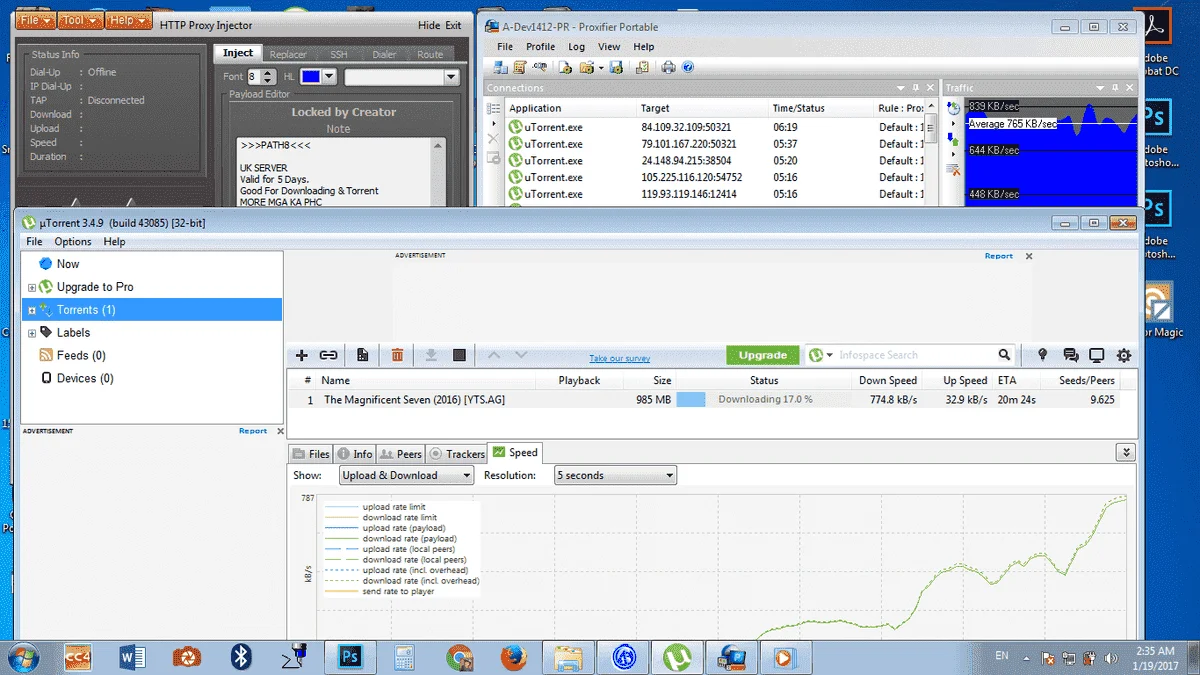Click Proxifier traffic clock icon
The width and height of the screenshot is (1200, 675).
point(953,108)
